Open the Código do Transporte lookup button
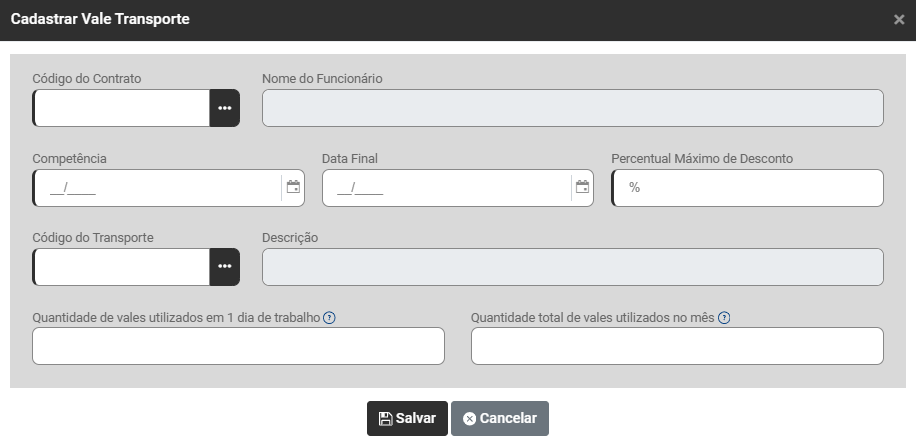Screen dimensions: 916x446 [225, 267]
